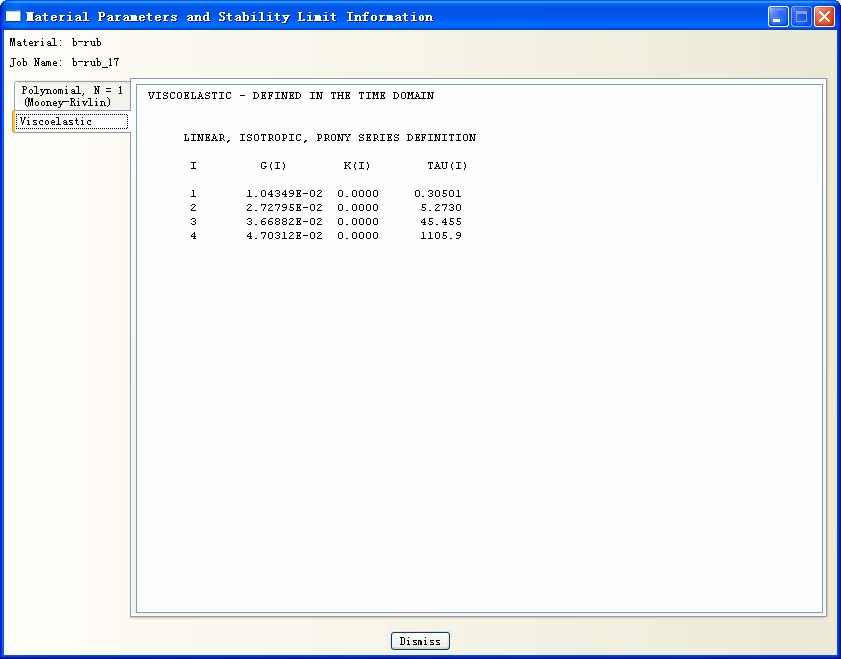Click the G value 1.04349E-02

[284, 194]
